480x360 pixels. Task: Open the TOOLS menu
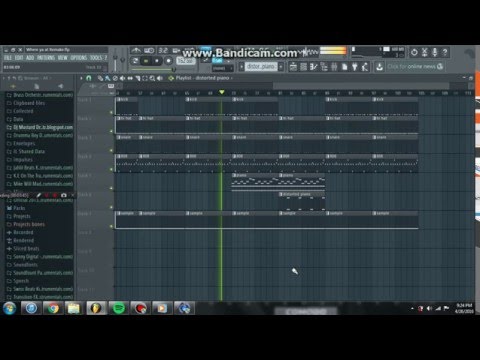(96, 58)
